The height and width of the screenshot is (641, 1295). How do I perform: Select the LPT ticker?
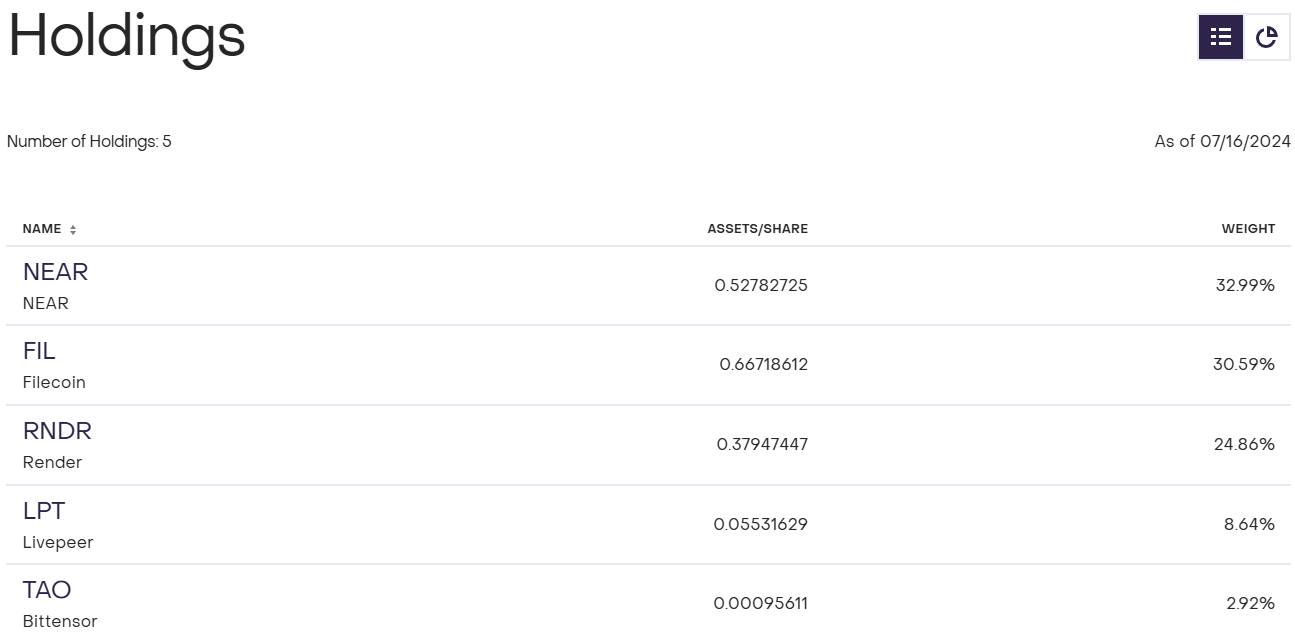[x=44, y=511]
